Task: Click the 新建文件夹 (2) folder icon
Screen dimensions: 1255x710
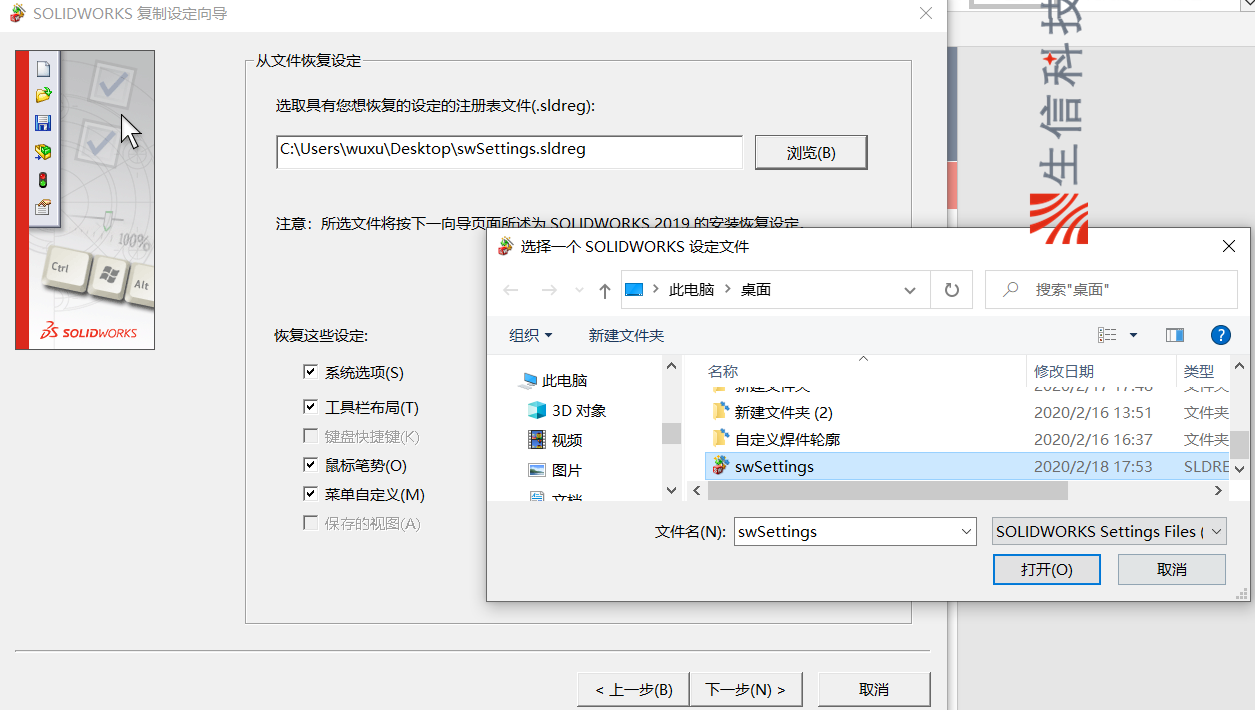Action: (x=720, y=411)
